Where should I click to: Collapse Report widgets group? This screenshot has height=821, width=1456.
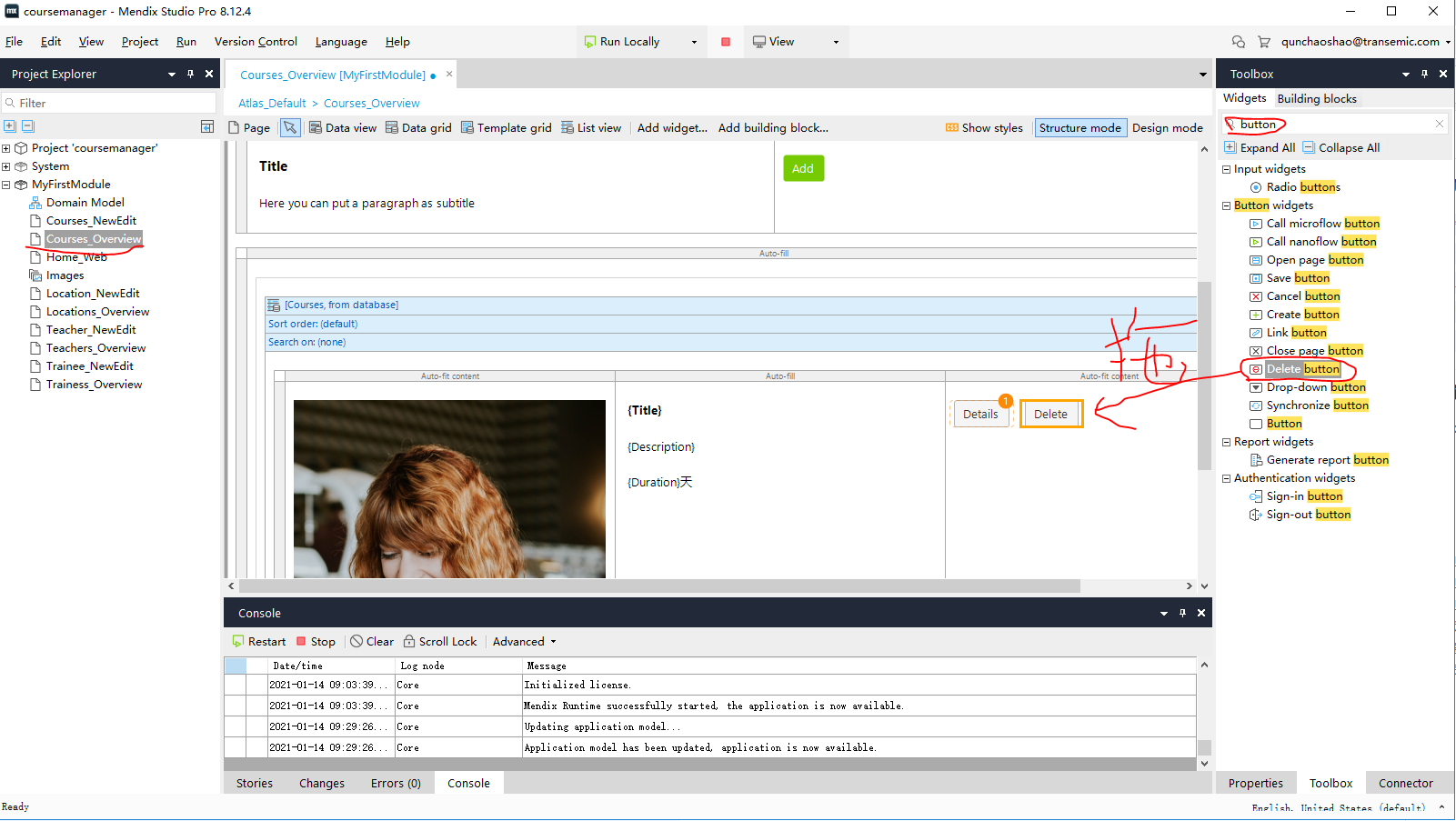tap(1226, 442)
